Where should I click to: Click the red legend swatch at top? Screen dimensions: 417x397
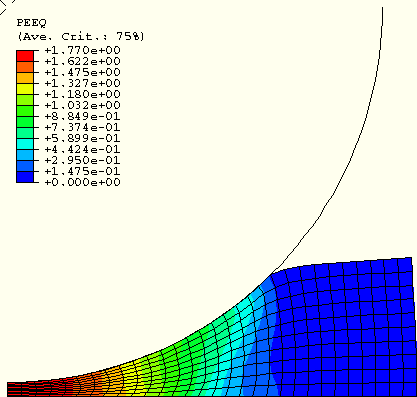(25, 56)
